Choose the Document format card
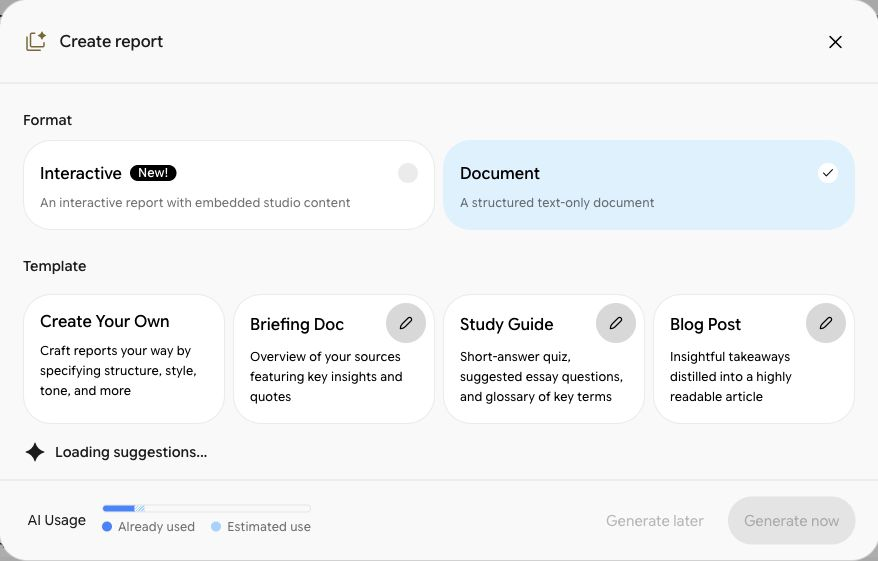This screenshot has width=878, height=561. (648, 185)
